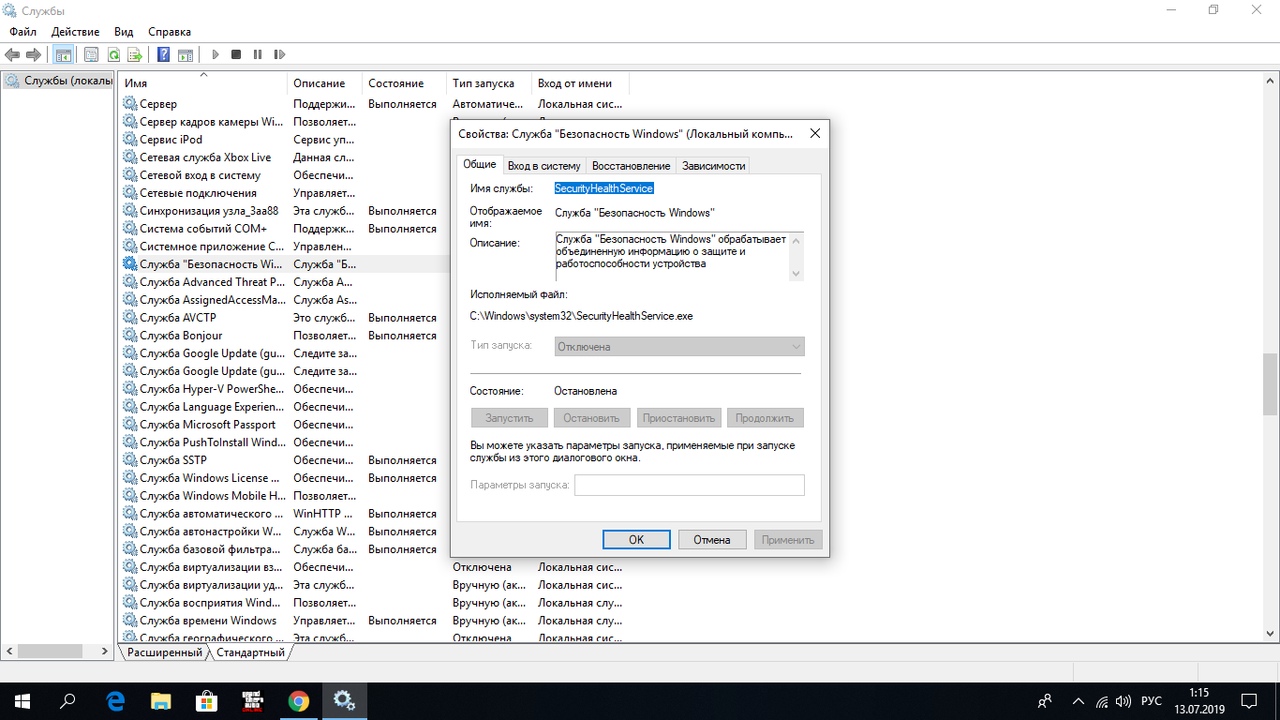Click the OK button in the dialog
Screen dimensions: 1280x720
pyautogui.click(x=636, y=539)
